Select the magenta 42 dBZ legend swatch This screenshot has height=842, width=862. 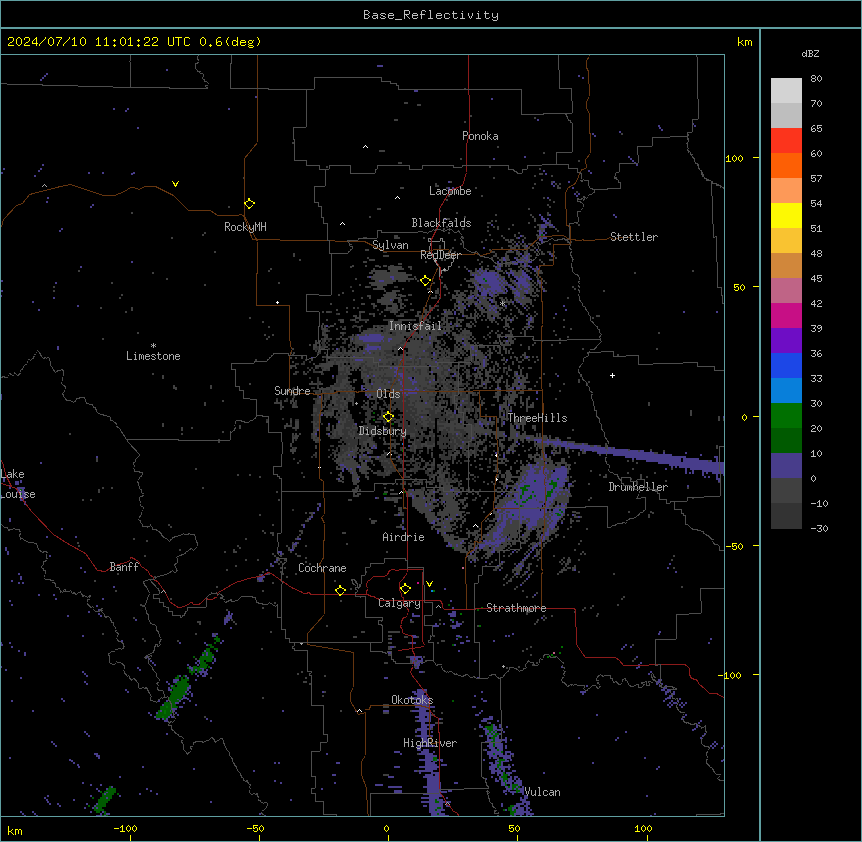click(786, 315)
